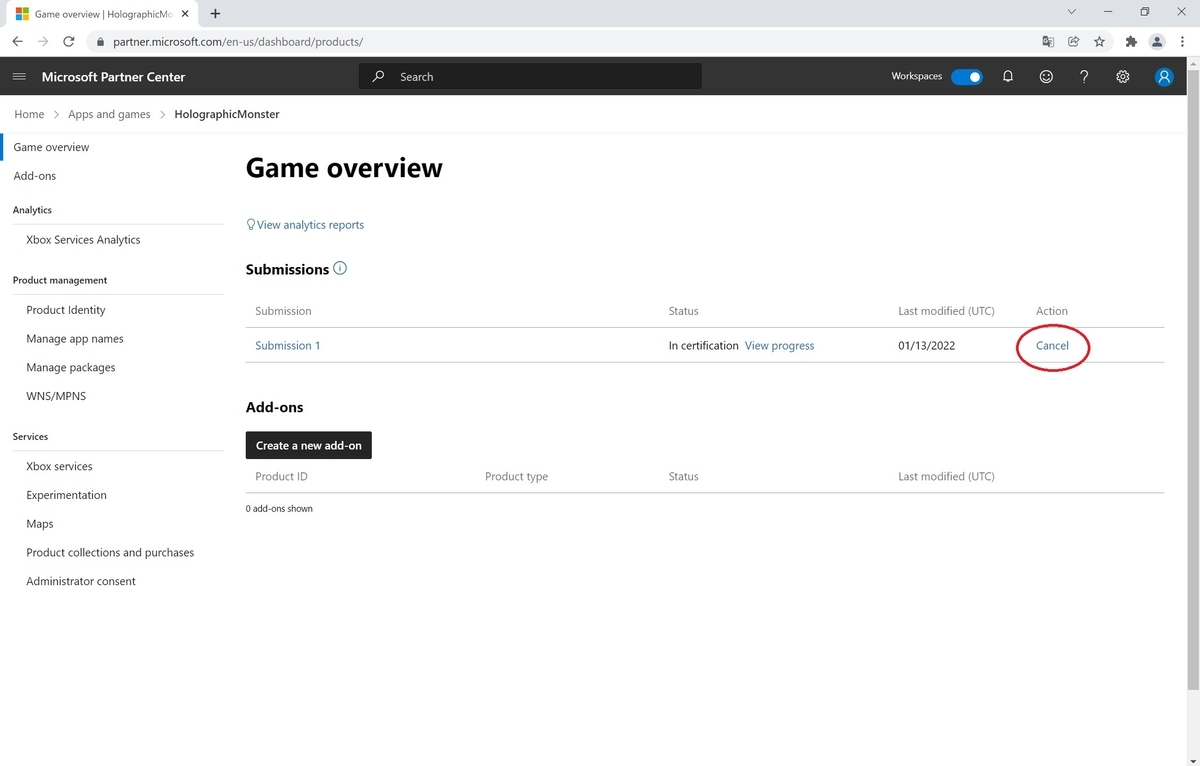Viewport: 1200px width, 766px height.
Task: Click View progress link
Action: (779, 345)
